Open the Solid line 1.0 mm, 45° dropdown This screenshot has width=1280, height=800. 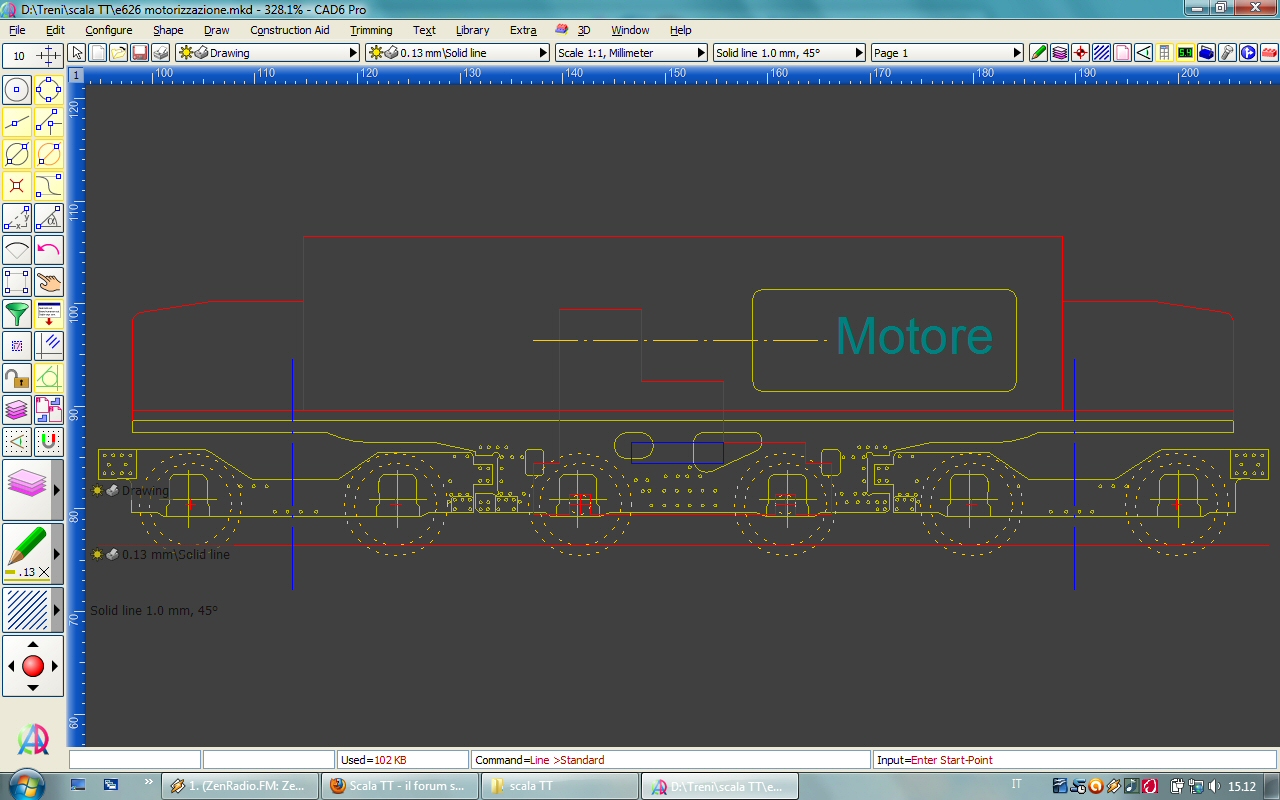pos(790,53)
